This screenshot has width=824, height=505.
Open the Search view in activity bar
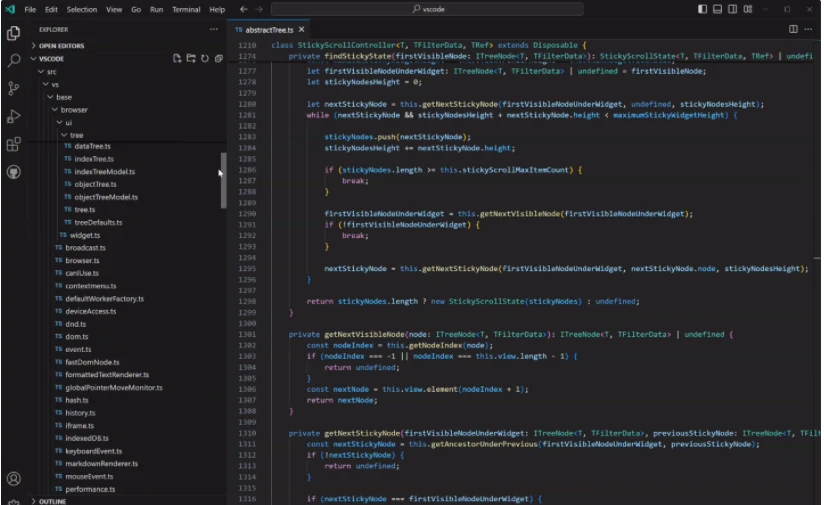[x=14, y=60]
